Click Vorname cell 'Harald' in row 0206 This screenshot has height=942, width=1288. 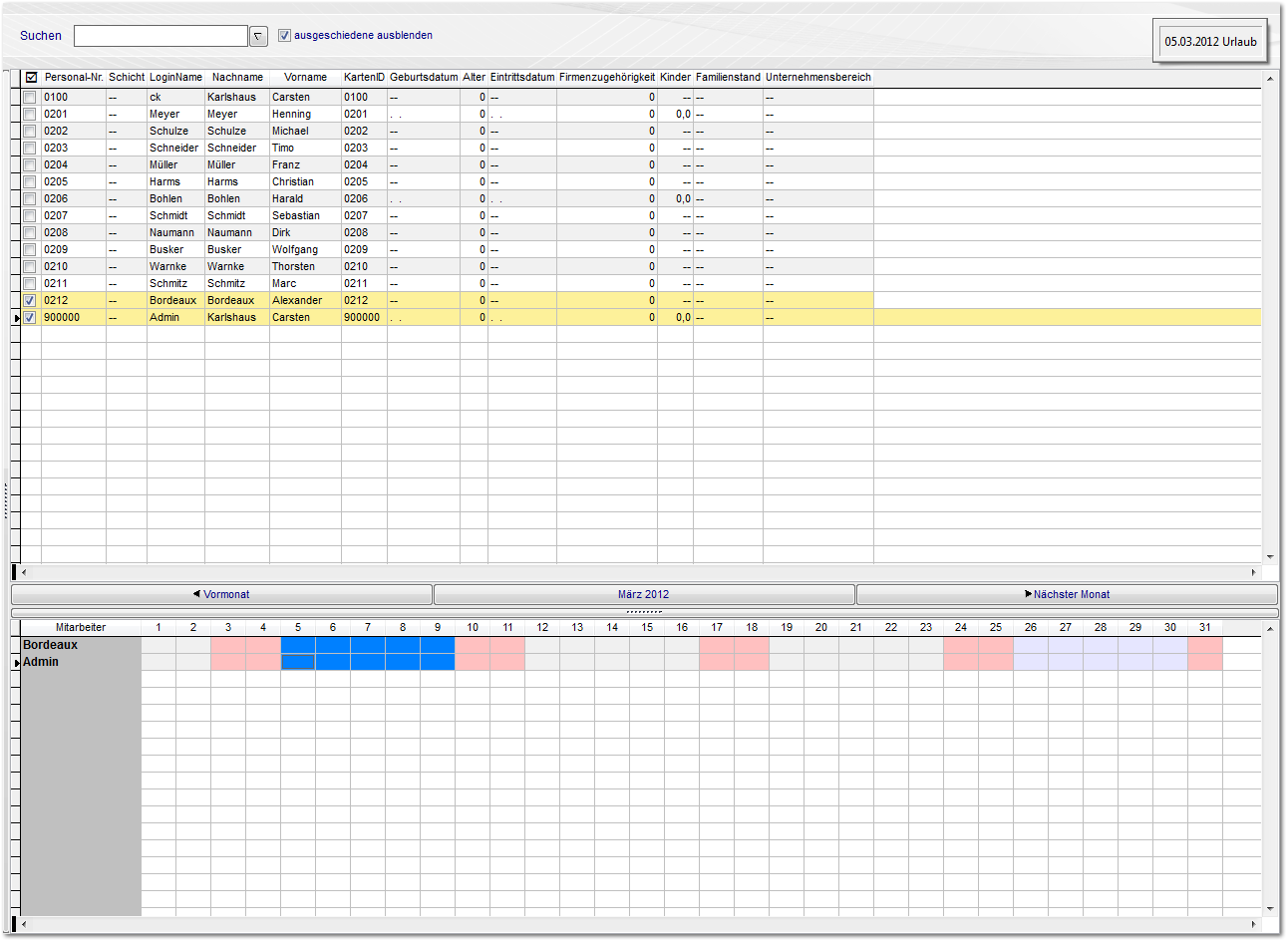point(305,198)
